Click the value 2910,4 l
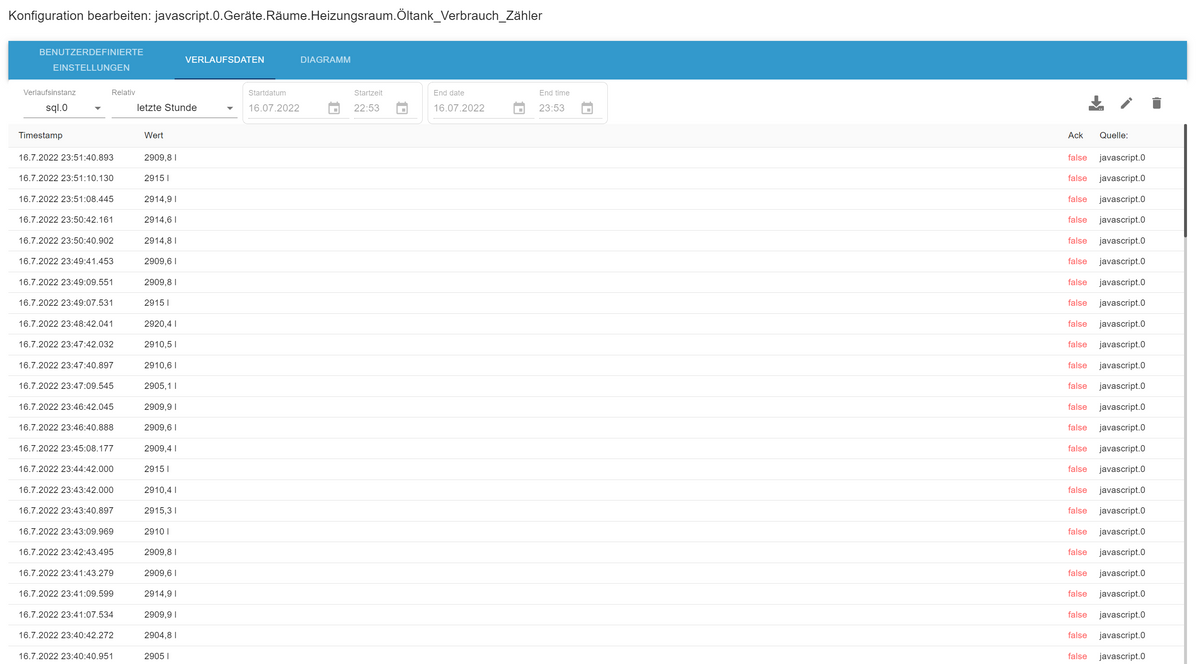1200x664 pixels. tap(161, 490)
